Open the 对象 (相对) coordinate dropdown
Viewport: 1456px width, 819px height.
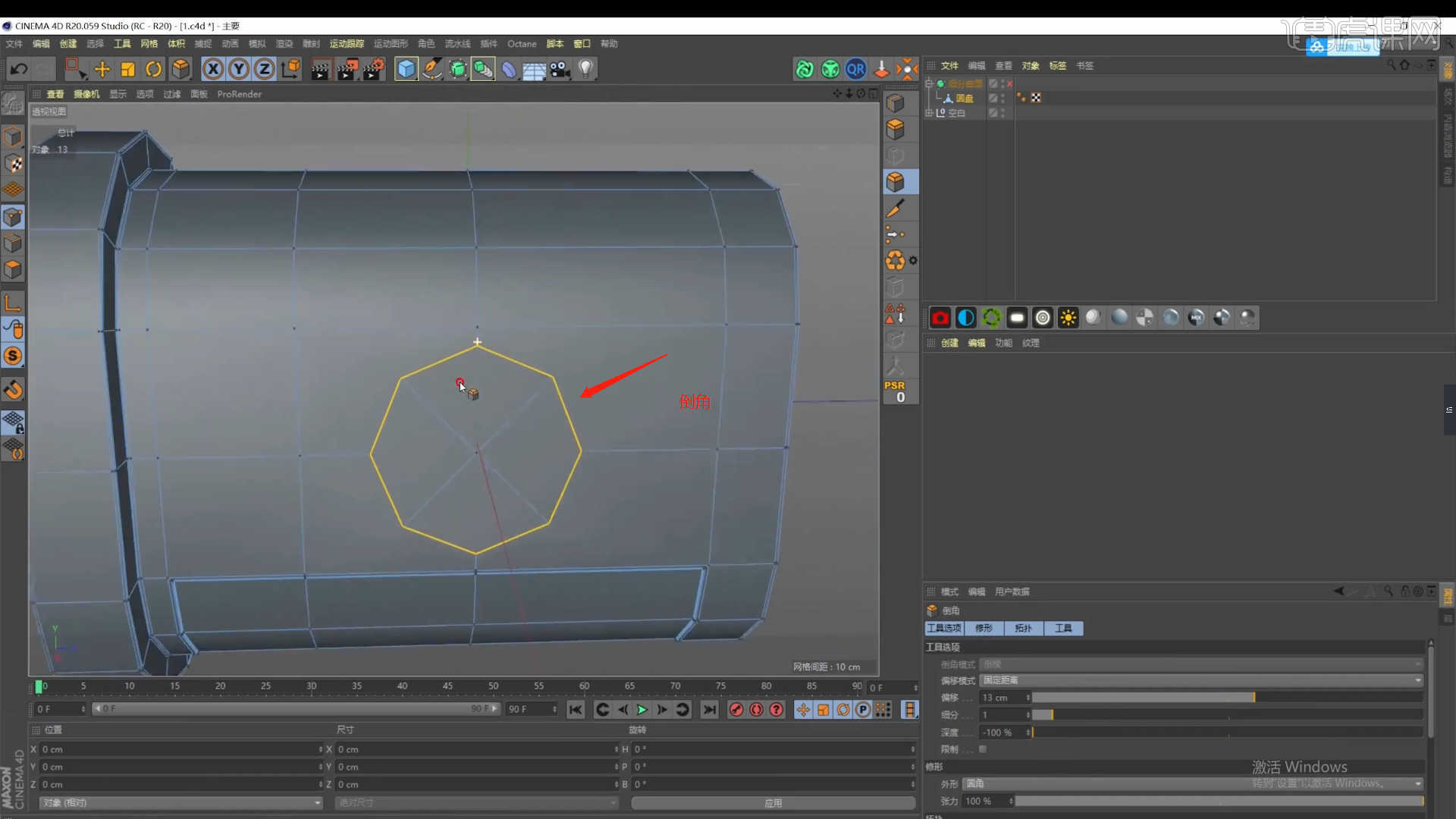click(x=180, y=802)
